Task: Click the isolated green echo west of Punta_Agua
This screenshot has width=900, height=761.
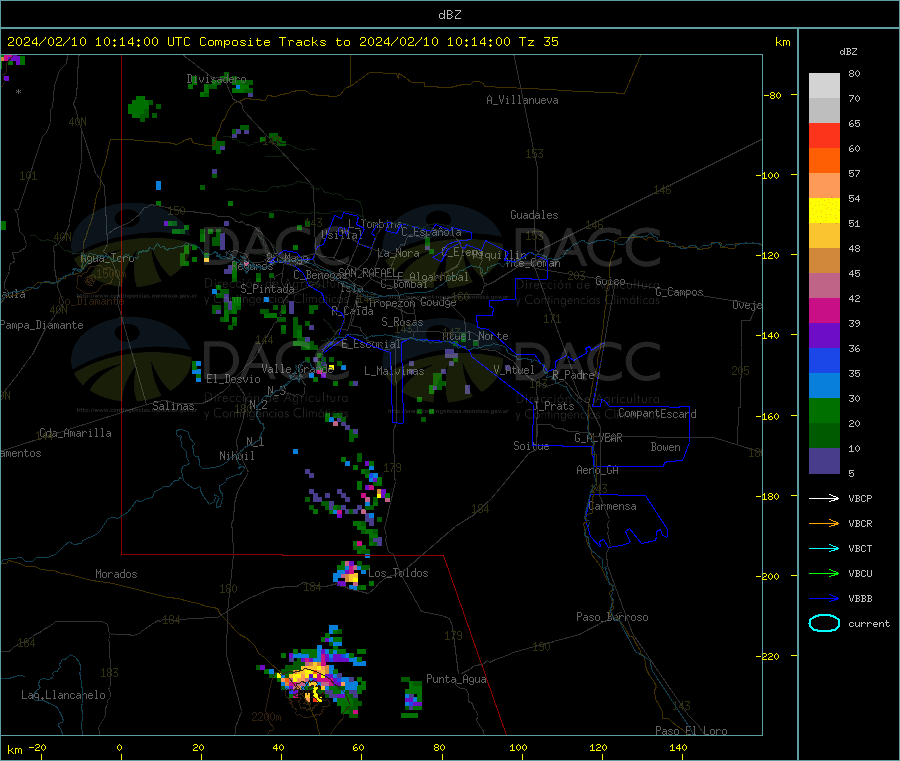Action: 411,697
